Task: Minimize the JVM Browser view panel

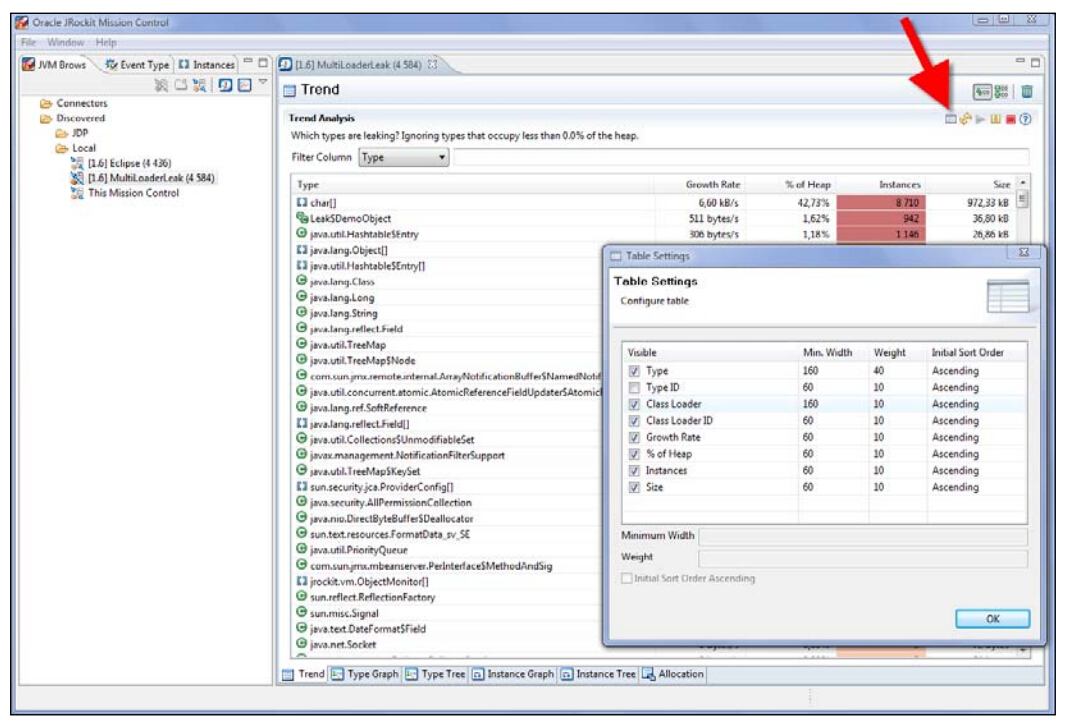Action: [x=248, y=62]
